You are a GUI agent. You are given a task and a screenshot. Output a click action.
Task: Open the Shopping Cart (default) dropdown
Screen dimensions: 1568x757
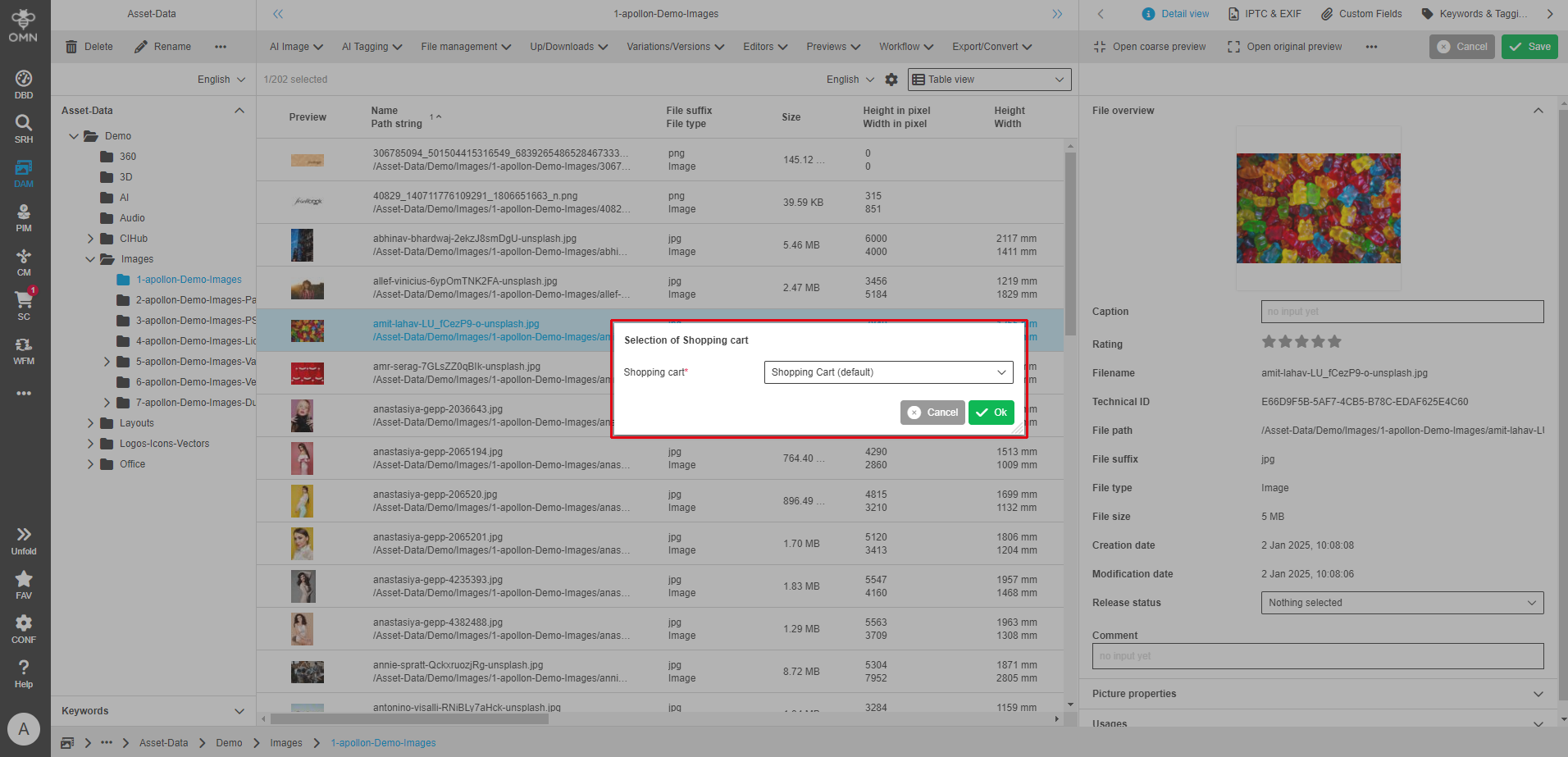888,372
